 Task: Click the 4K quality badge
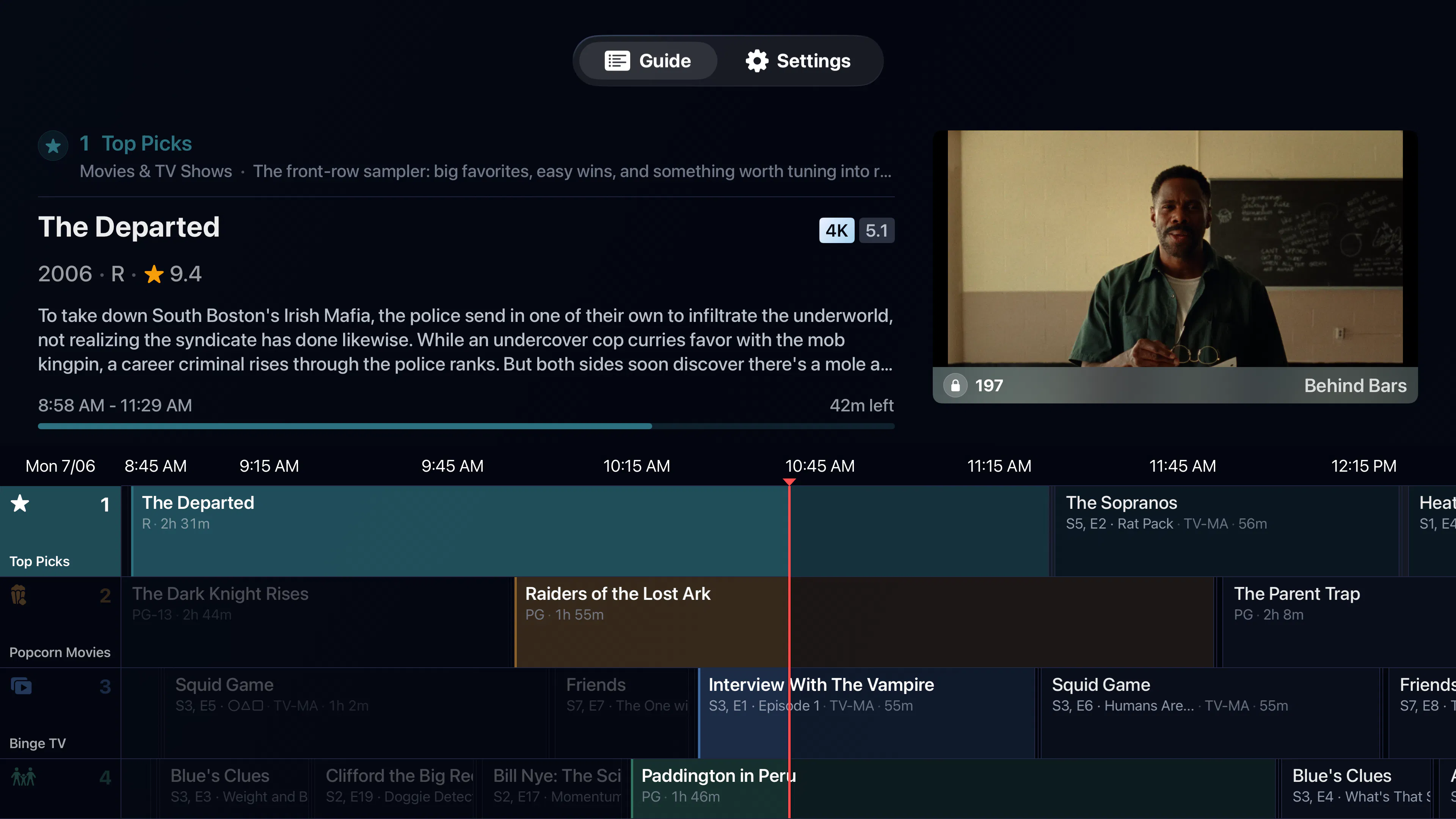click(836, 231)
